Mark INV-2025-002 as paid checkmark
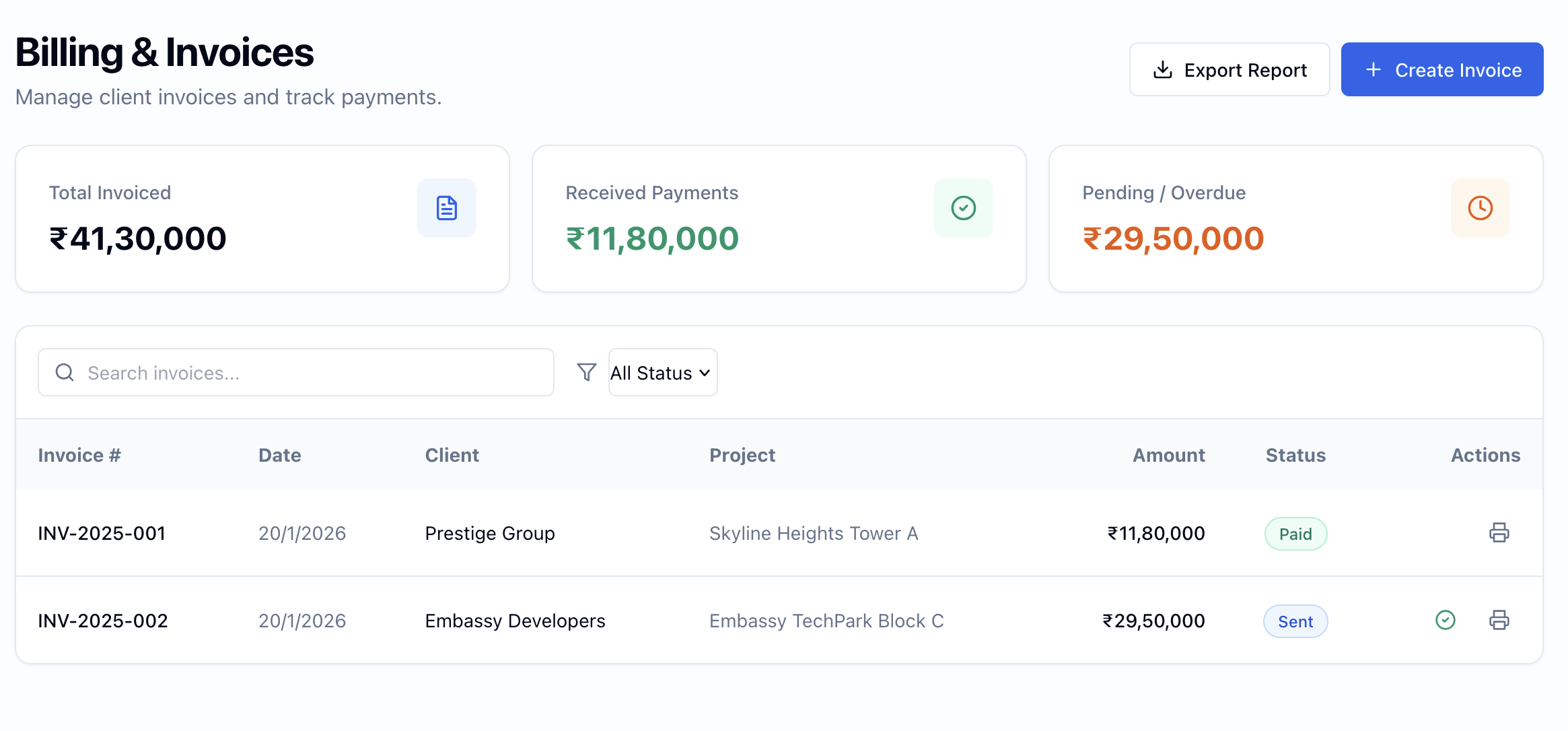1568x731 pixels. pyautogui.click(x=1445, y=620)
